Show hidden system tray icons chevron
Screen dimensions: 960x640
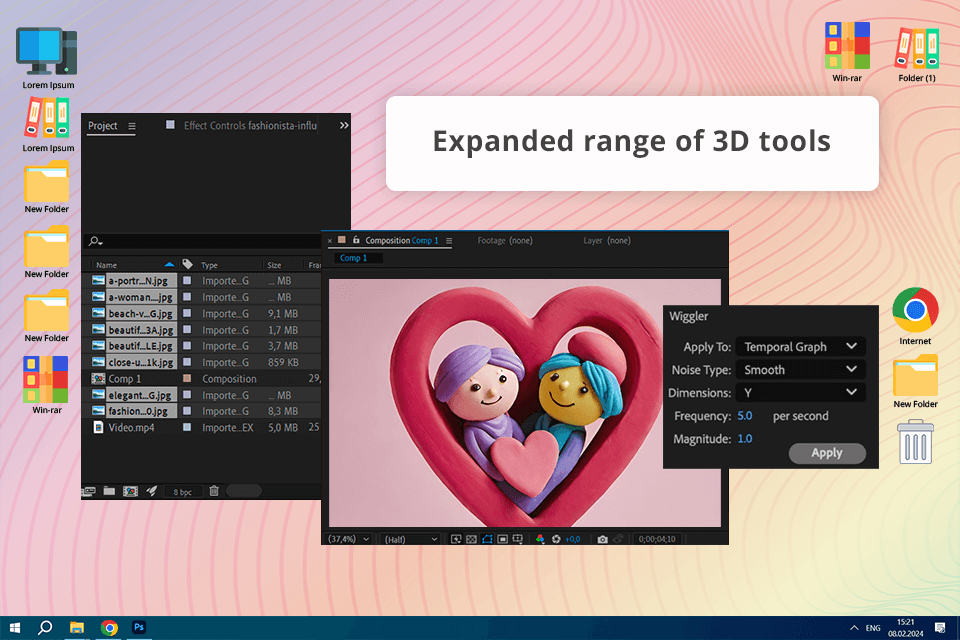pos(854,628)
